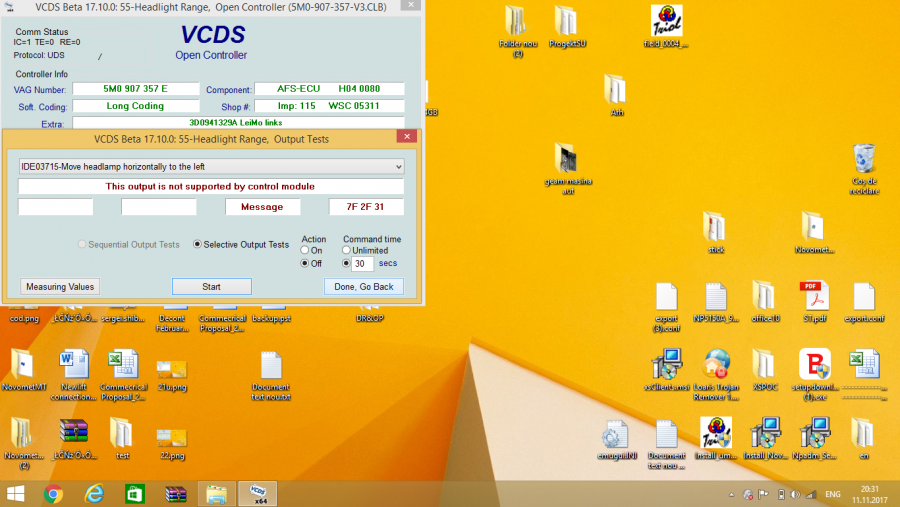Viewport: 900px width, 507px height.
Task: Click the command time seconds field
Action: coord(362,264)
